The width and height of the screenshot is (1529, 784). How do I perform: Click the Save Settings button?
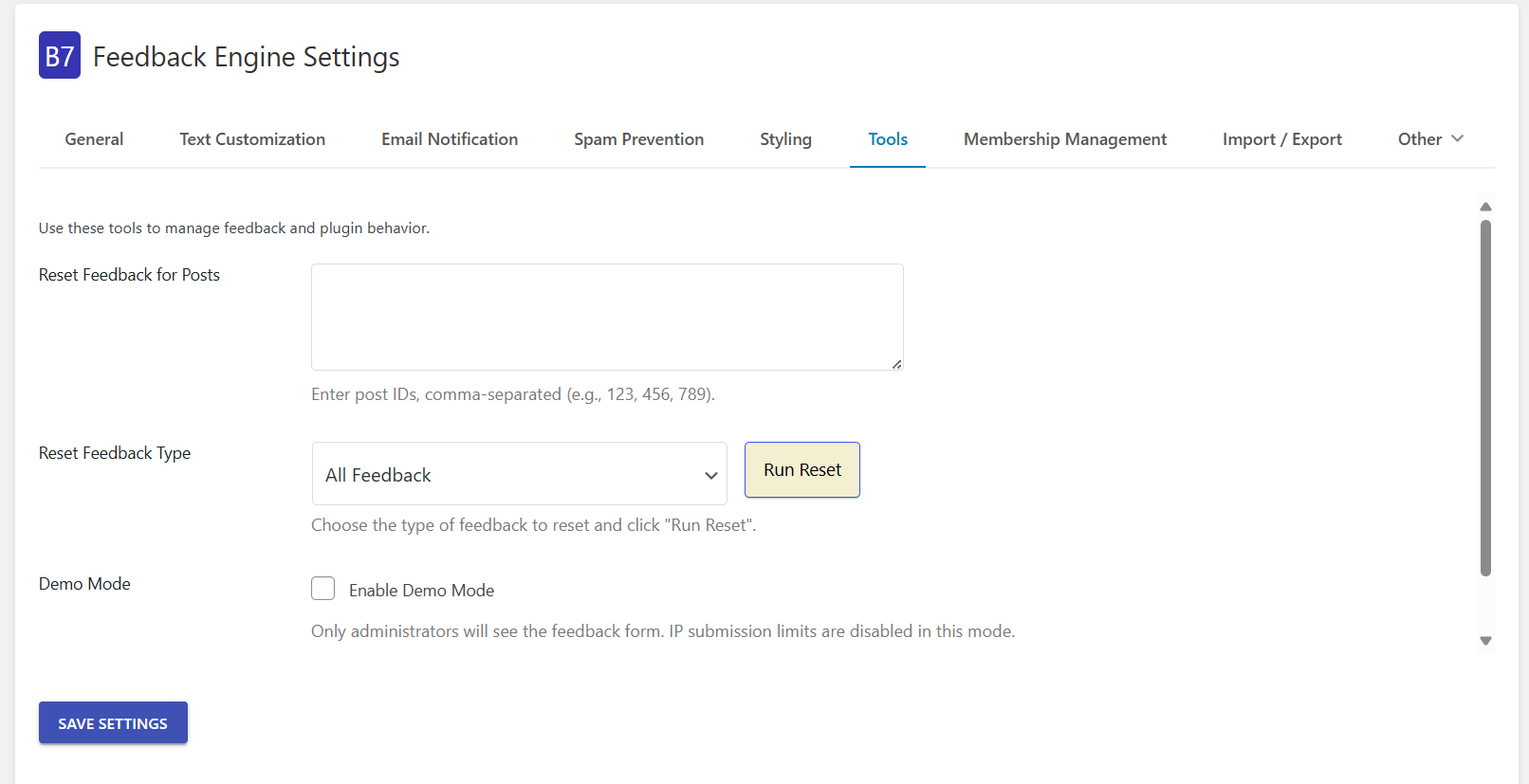pyautogui.click(x=113, y=722)
